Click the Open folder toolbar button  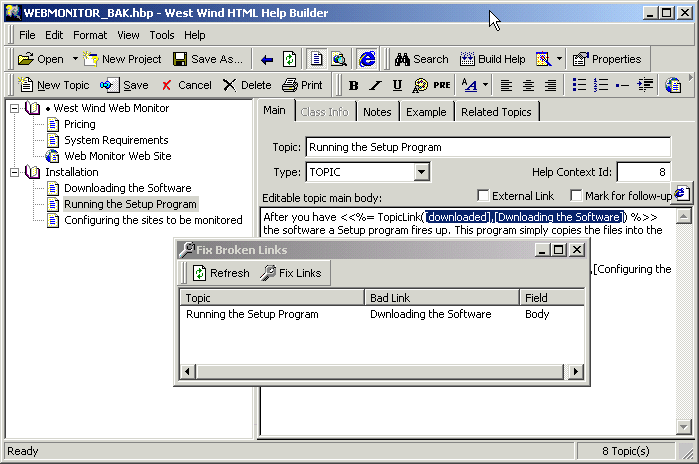[x=41, y=59]
